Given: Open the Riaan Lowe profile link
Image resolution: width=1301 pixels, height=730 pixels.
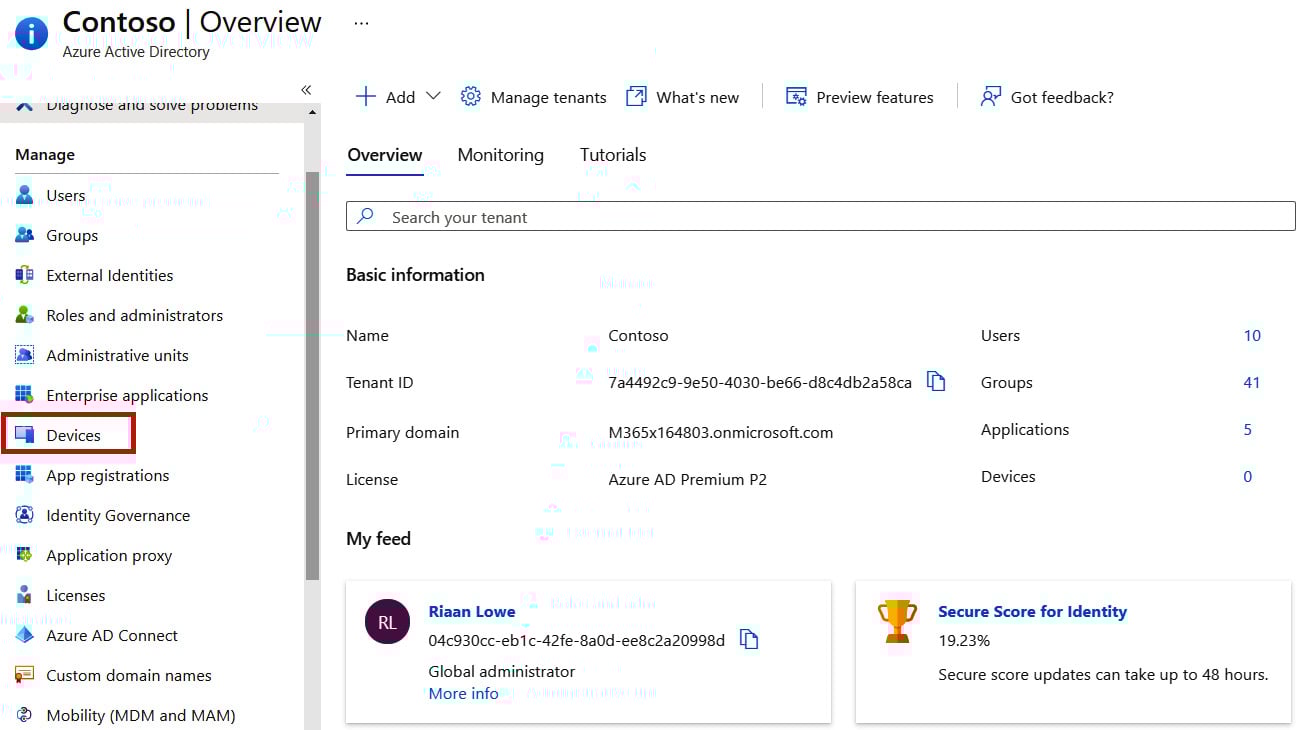Looking at the screenshot, I should (x=472, y=611).
